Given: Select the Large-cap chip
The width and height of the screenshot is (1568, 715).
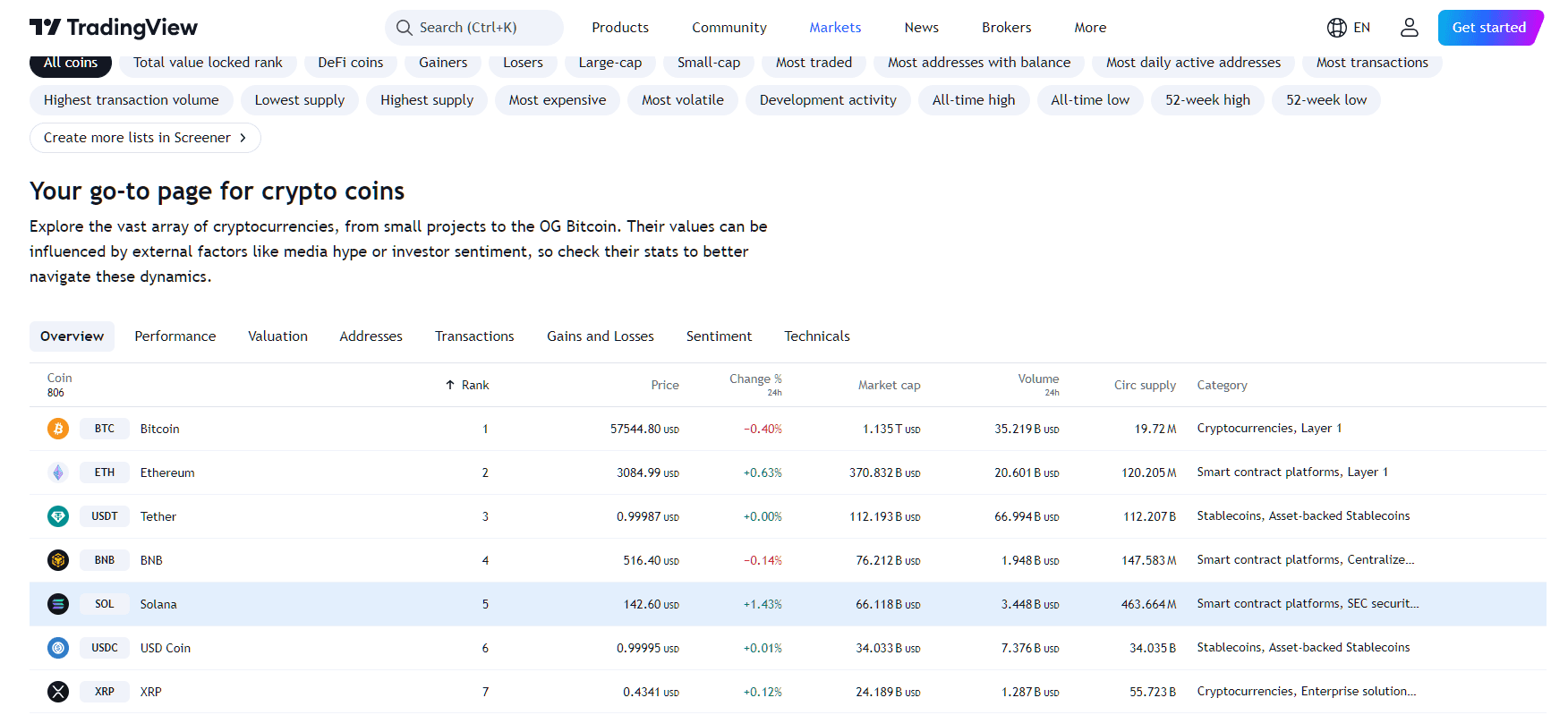Looking at the screenshot, I should [610, 63].
